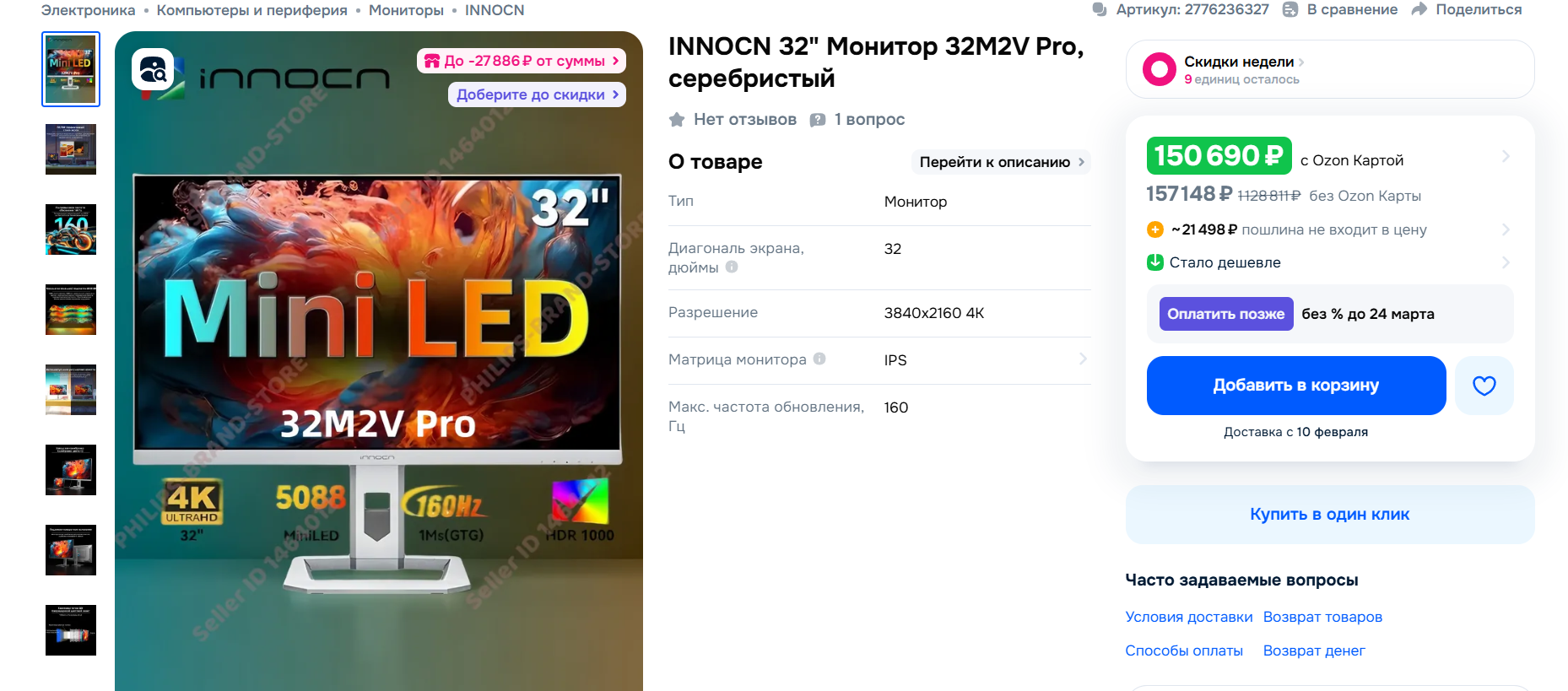Click the orange plus icon by customs duty
The width and height of the screenshot is (1568, 691).
tap(1155, 229)
